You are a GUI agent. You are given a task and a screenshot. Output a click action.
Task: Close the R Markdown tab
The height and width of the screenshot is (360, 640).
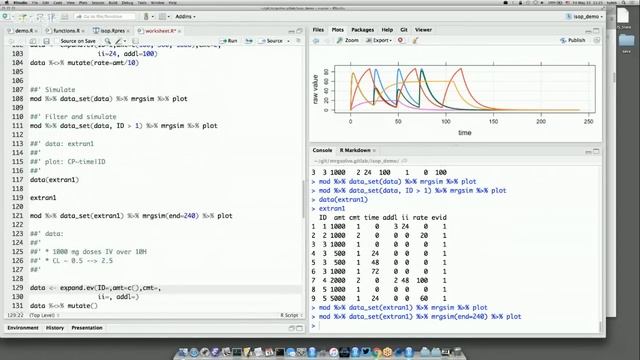(x=374, y=151)
